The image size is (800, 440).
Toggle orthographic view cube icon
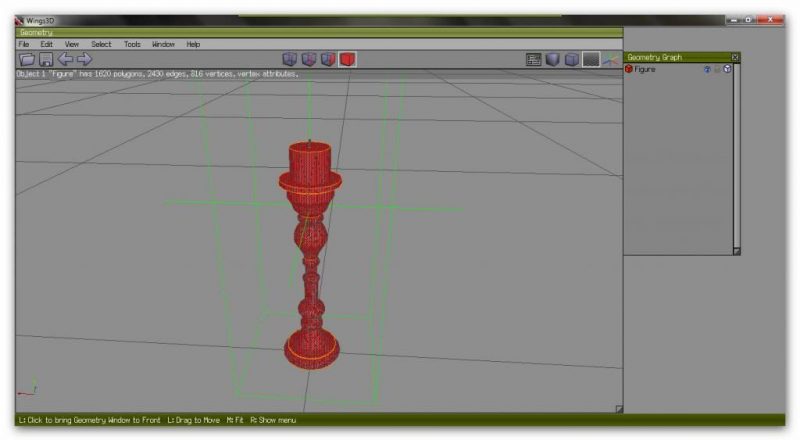pos(572,60)
